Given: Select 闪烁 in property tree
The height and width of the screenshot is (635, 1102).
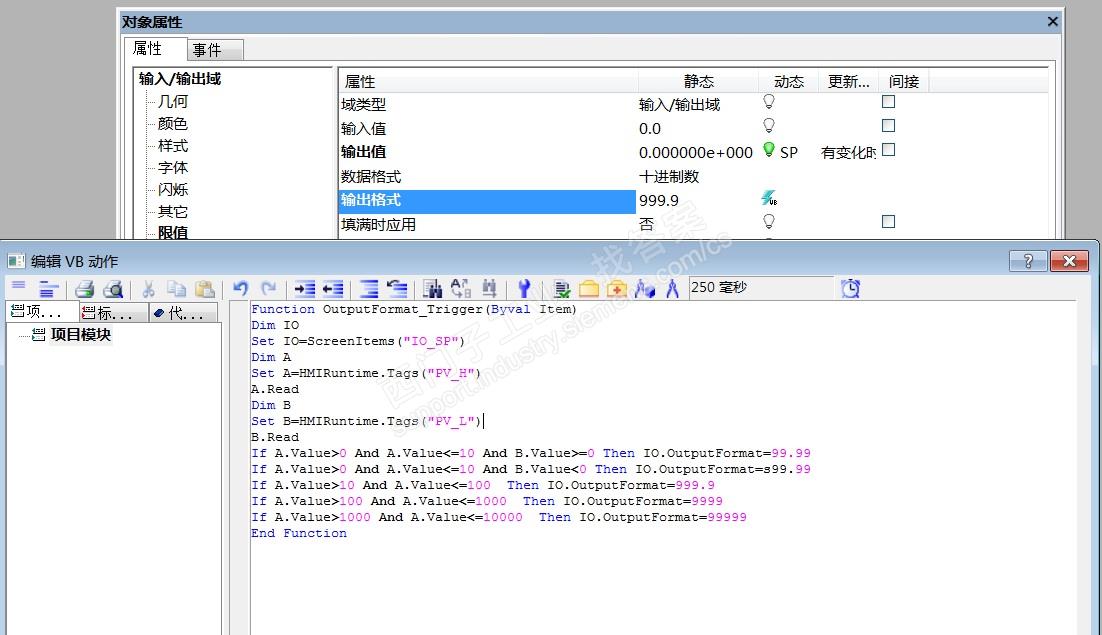Looking at the screenshot, I should tap(173, 189).
